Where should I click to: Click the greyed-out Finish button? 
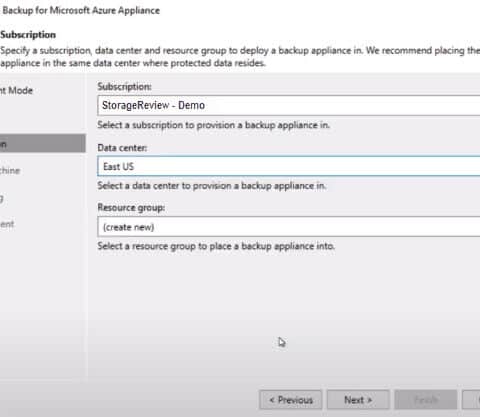point(426,400)
